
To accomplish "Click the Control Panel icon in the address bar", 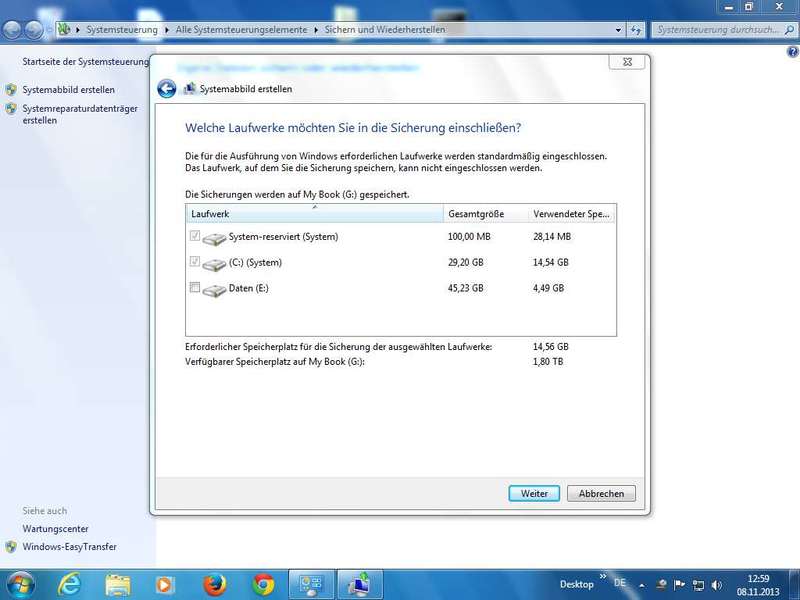I will click(x=64, y=29).
